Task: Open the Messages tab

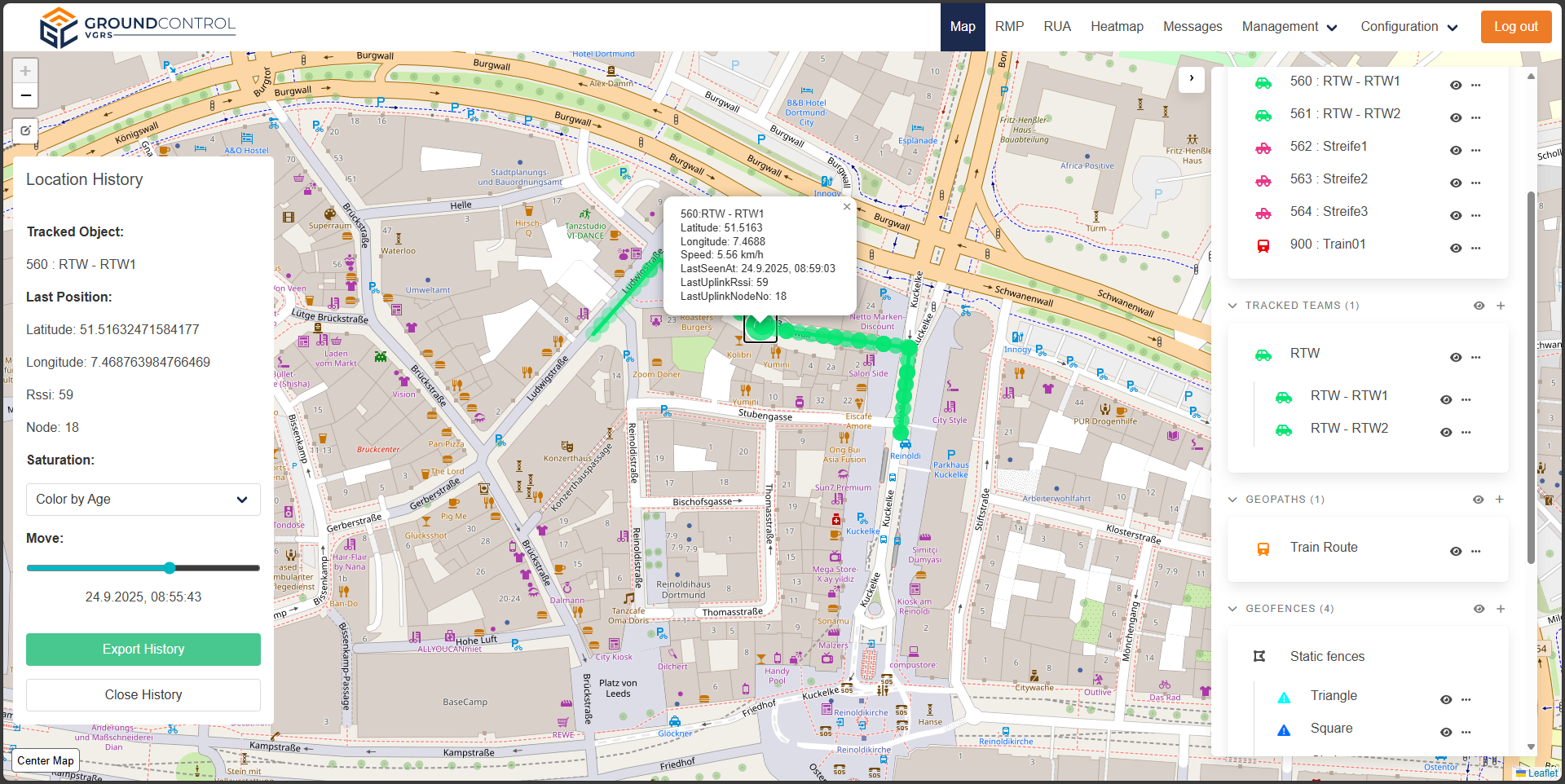Action: 1192,27
